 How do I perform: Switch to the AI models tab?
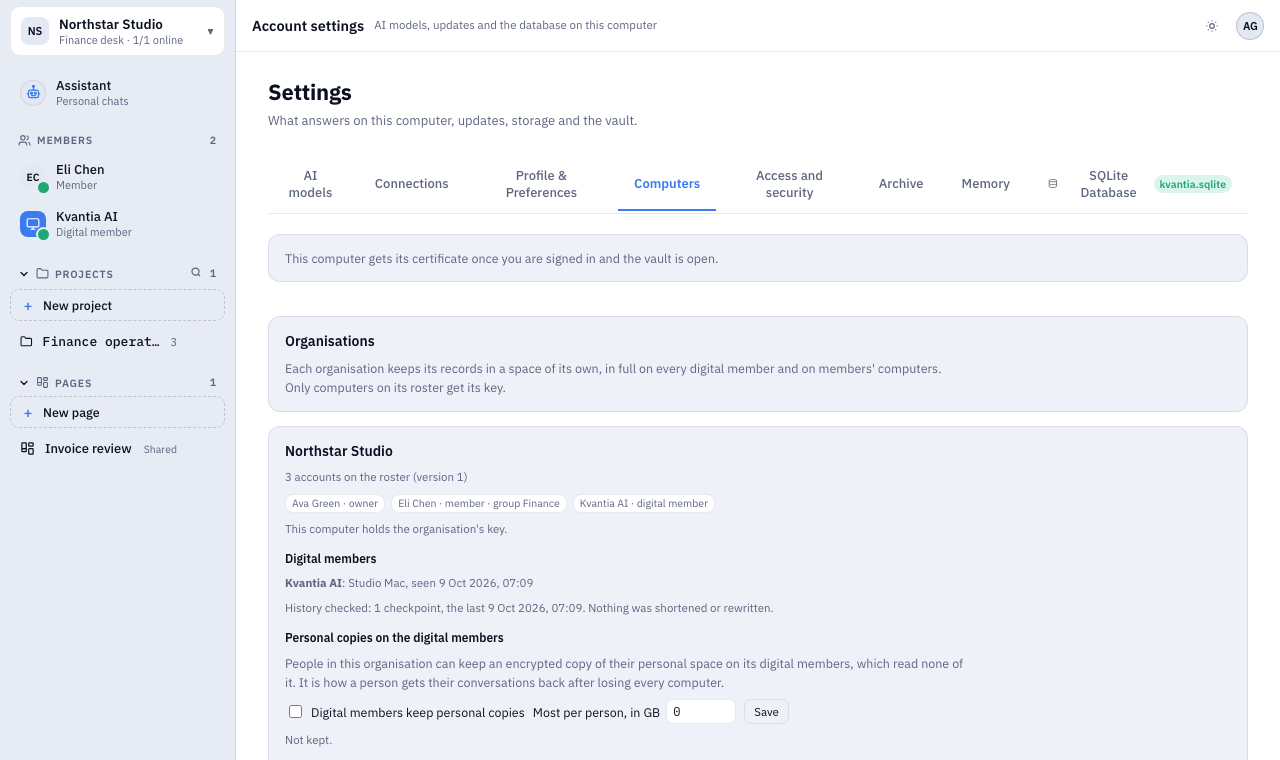pos(310,184)
